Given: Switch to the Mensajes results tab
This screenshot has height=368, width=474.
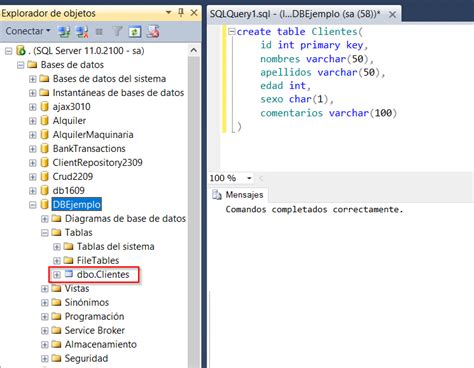Looking at the screenshot, I should click(x=238, y=195).
